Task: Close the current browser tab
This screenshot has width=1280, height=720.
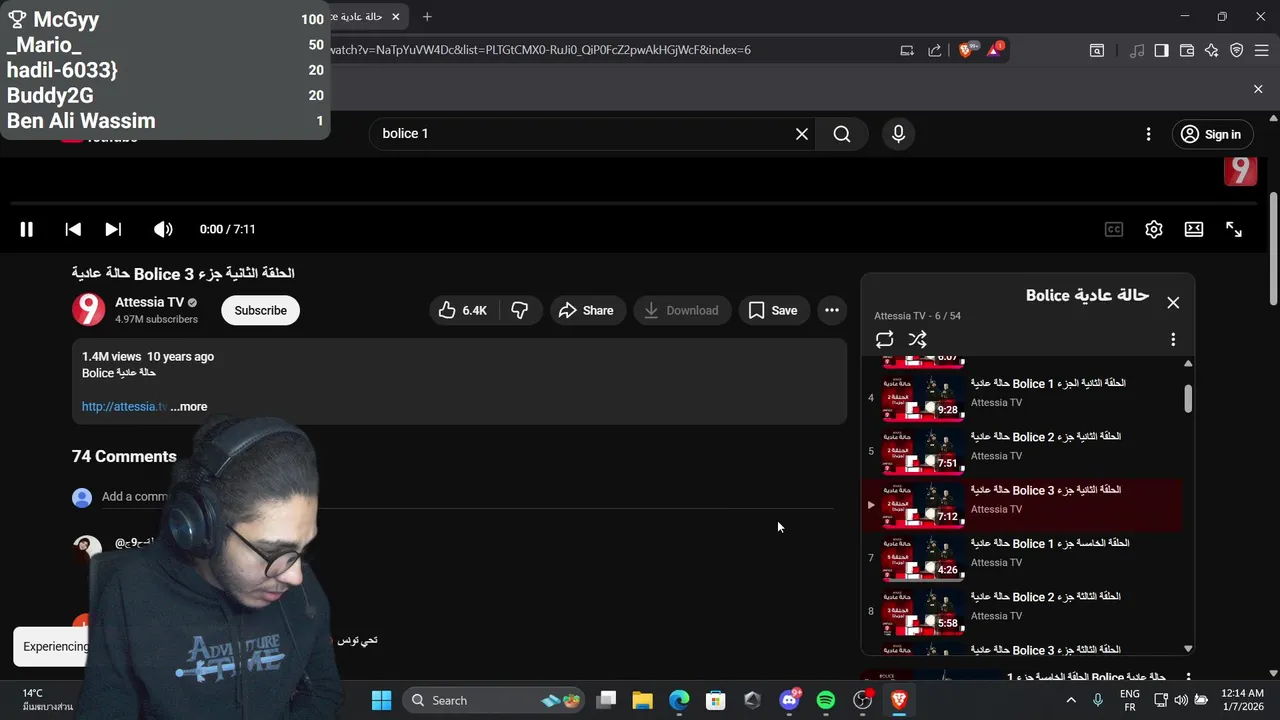Action: pyautogui.click(x=397, y=17)
